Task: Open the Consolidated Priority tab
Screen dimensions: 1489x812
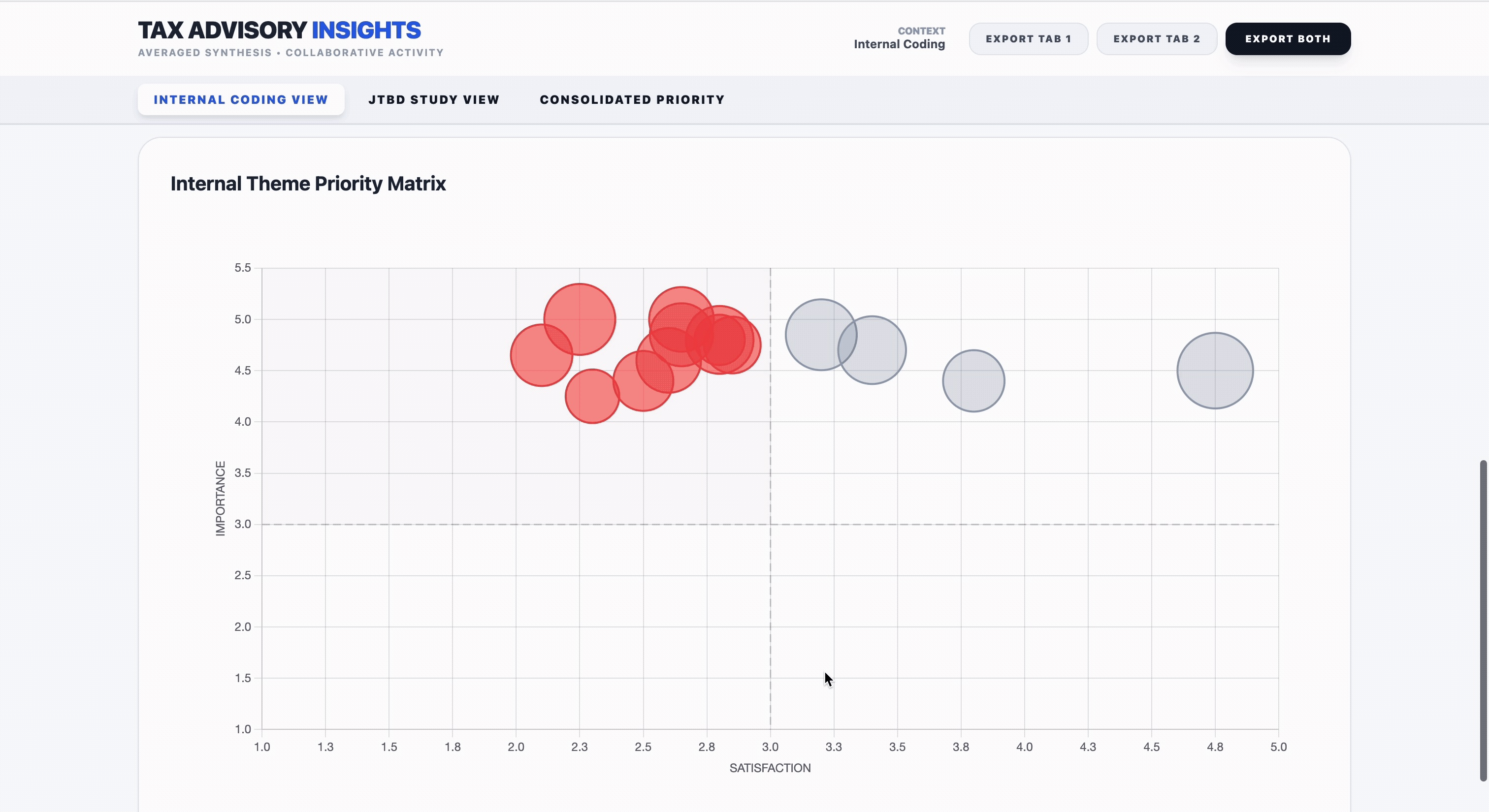Action: tap(632, 99)
